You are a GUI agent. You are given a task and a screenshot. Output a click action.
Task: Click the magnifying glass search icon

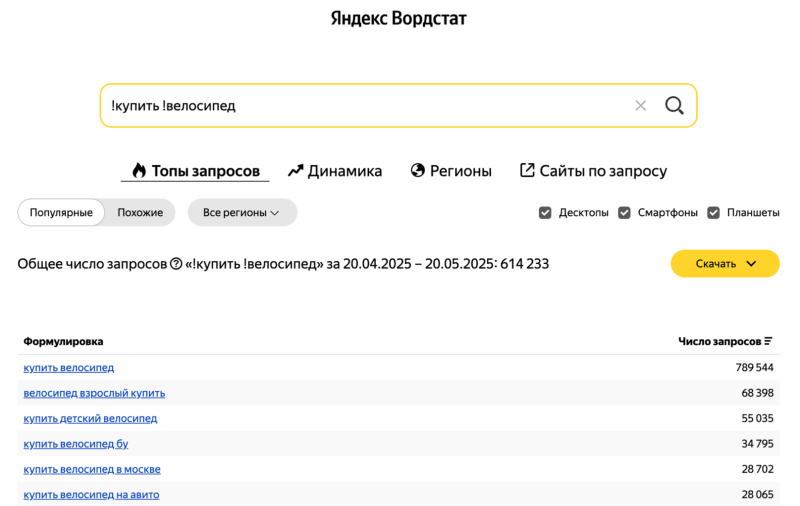click(674, 106)
